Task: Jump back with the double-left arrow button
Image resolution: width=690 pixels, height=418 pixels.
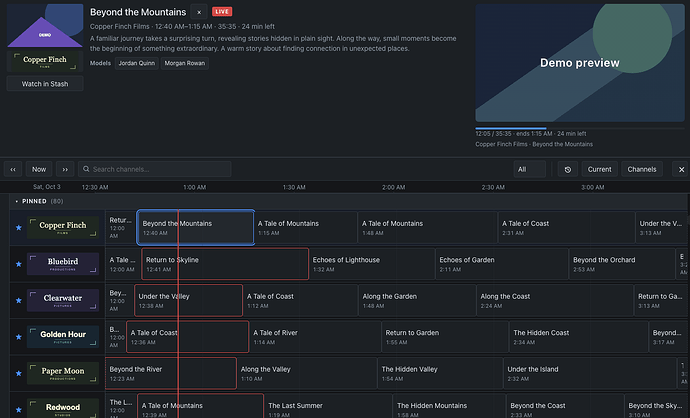Action: click(13, 169)
